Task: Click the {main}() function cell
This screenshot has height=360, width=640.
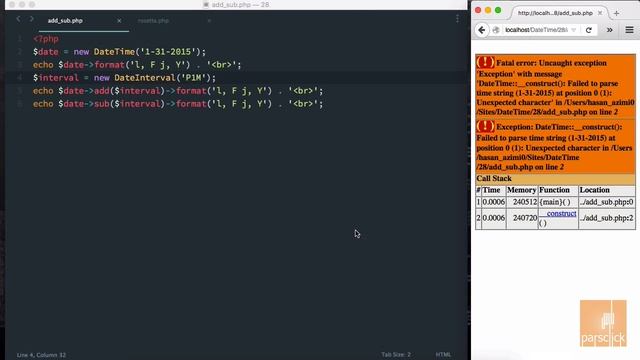Action: point(558,202)
